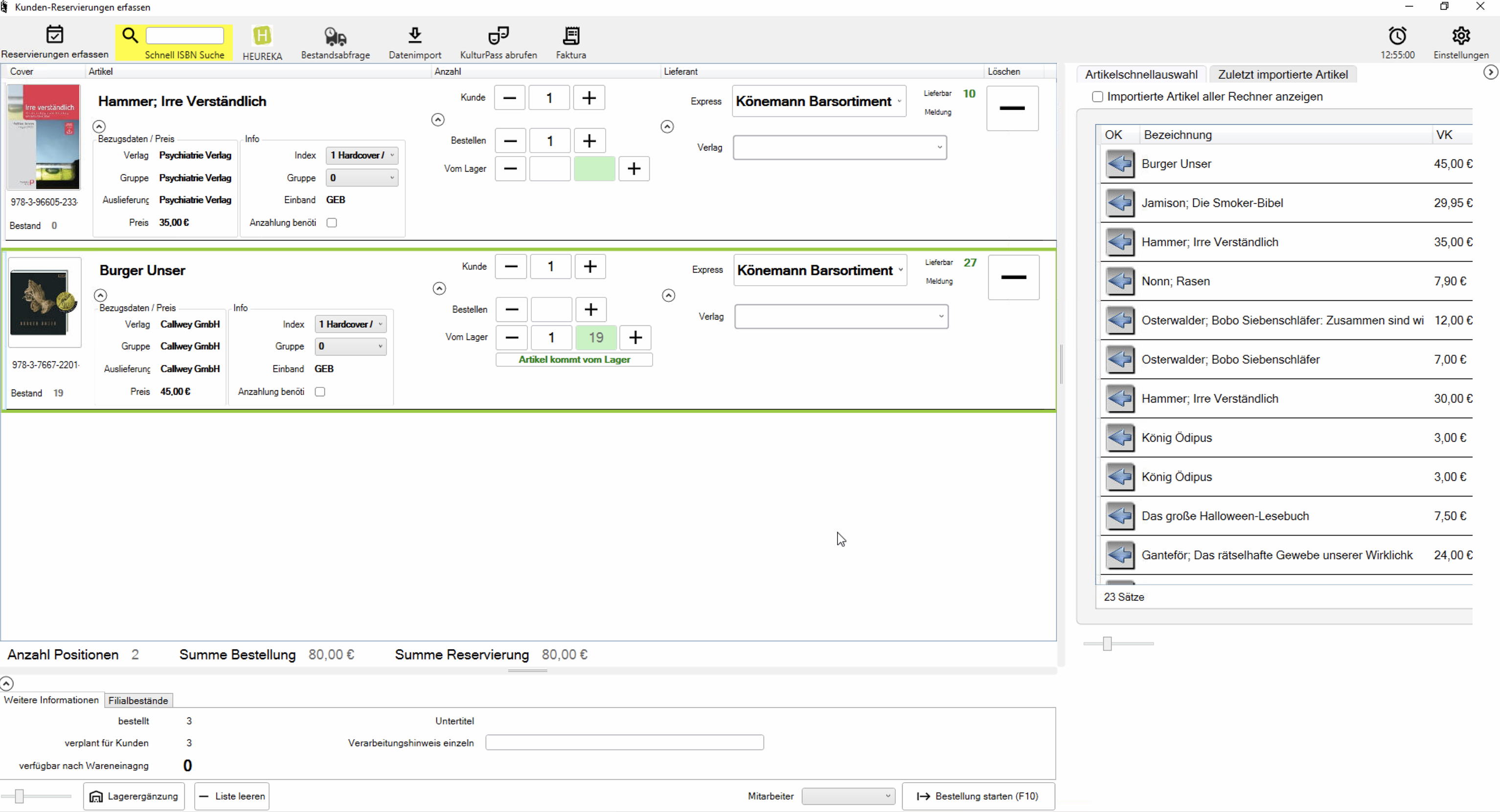This screenshot has height=812, width=1500.
Task: Open Info Gruppe dropdown for Burger Unser
Action: (x=350, y=346)
